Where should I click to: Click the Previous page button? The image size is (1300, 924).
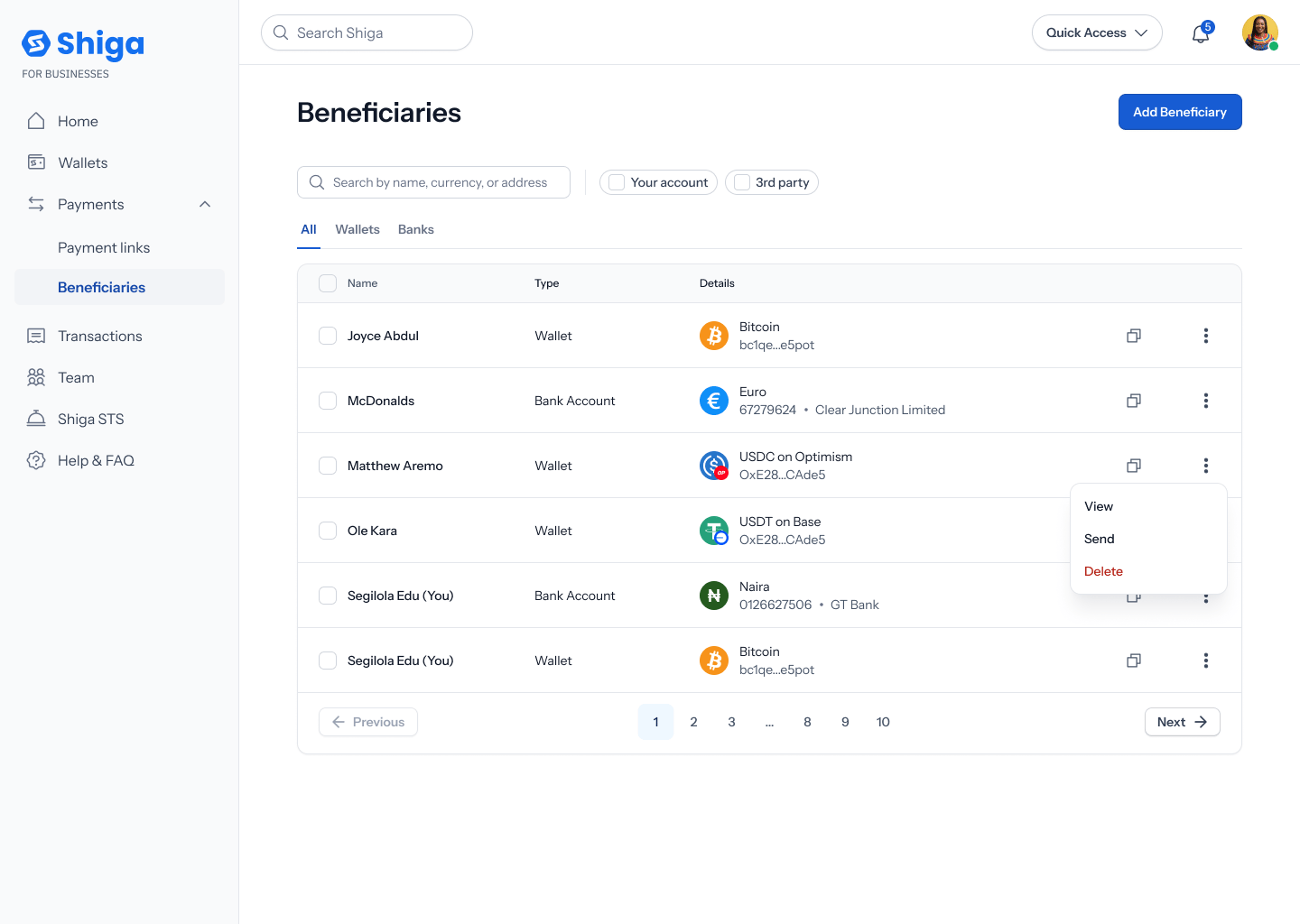368,722
